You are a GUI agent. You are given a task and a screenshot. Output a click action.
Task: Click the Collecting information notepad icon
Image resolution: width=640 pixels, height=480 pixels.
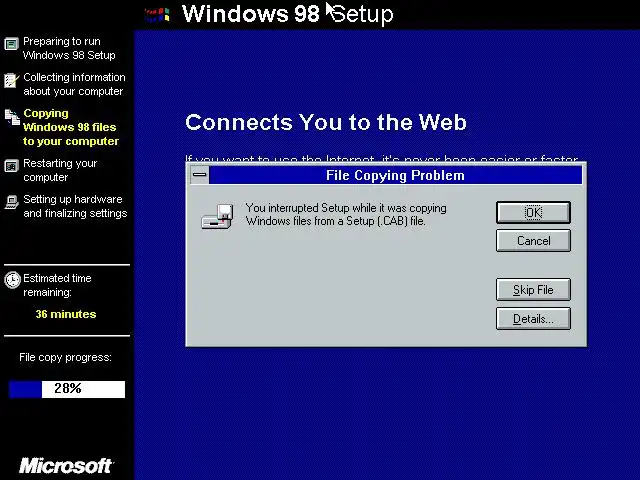coord(11,80)
